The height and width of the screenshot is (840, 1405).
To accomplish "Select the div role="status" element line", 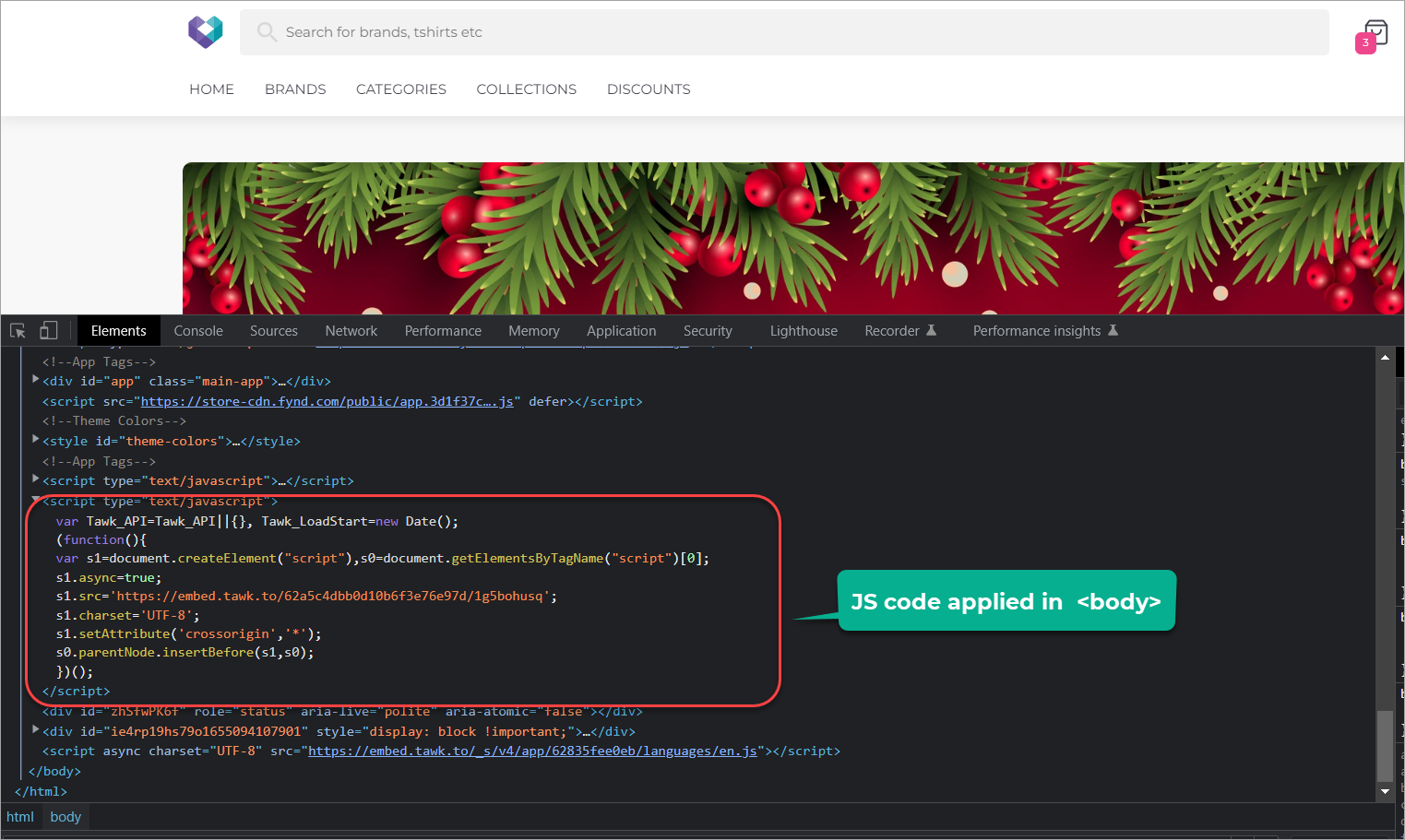I will pos(342,711).
